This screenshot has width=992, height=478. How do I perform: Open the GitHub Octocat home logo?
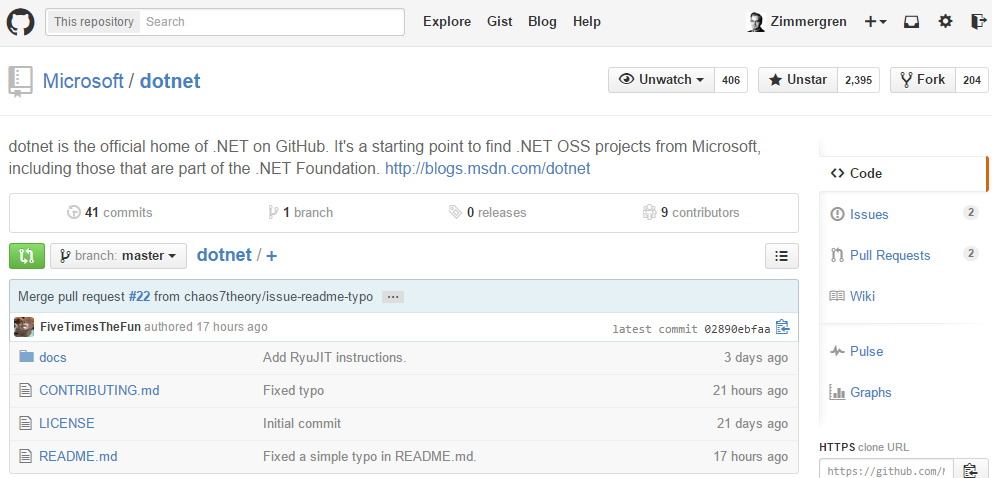(x=20, y=22)
